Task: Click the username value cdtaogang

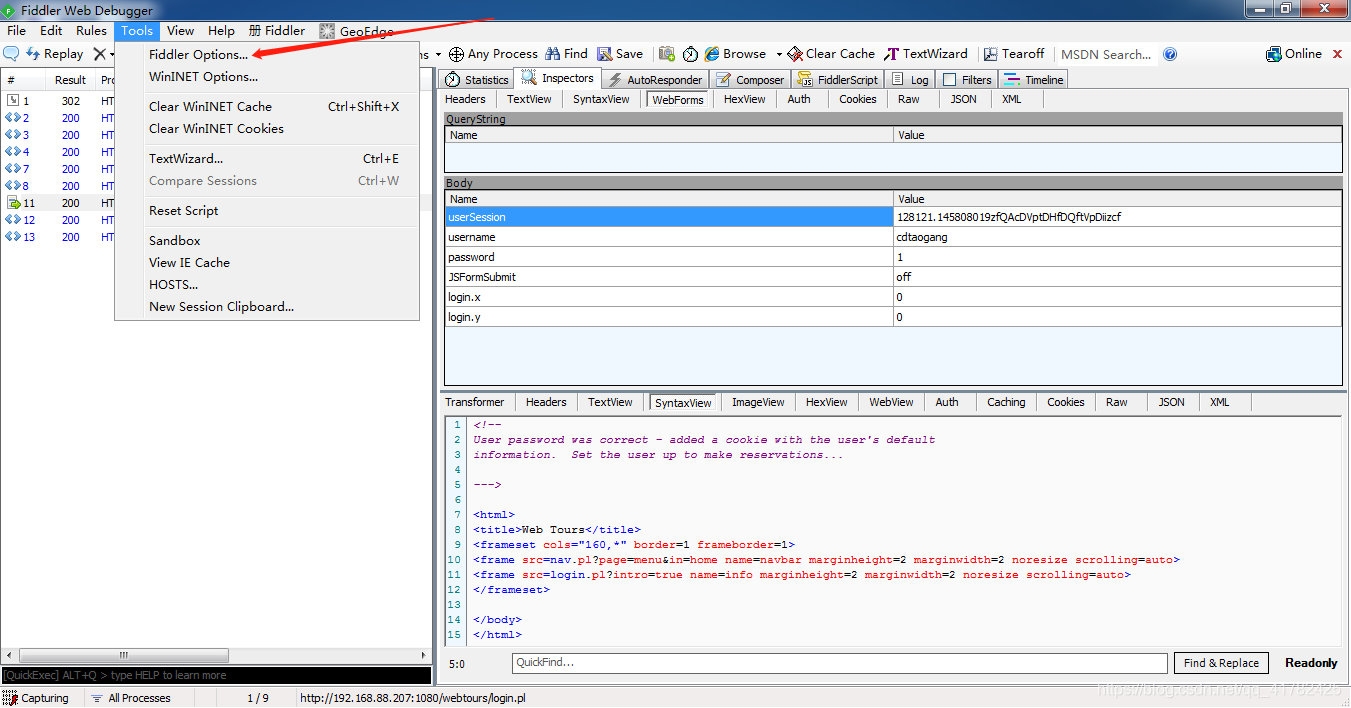Action: click(922, 237)
